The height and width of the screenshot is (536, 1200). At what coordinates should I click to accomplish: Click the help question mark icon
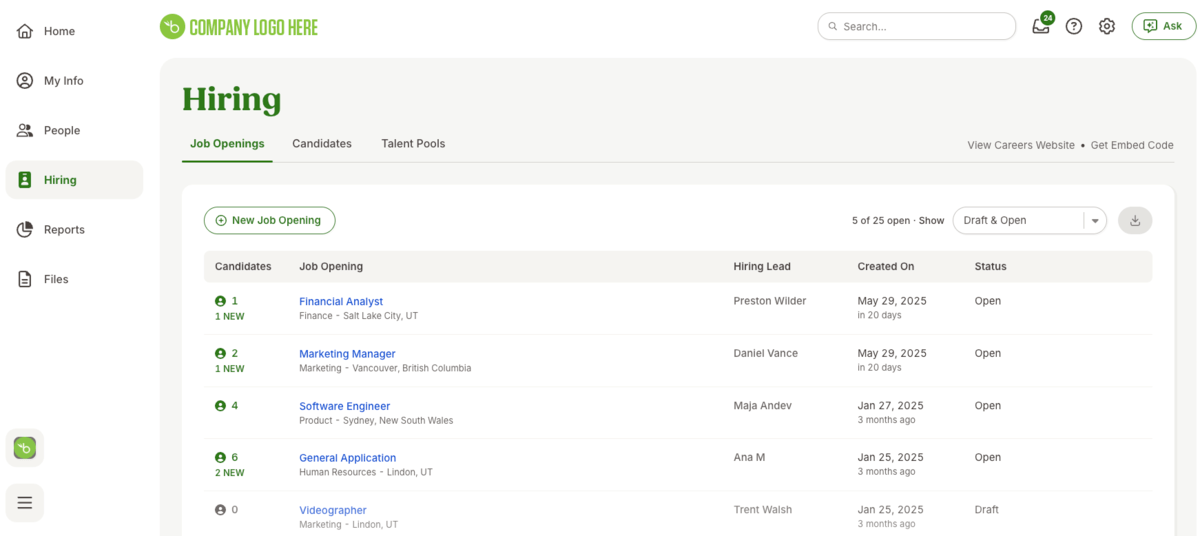click(x=1074, y=27)
